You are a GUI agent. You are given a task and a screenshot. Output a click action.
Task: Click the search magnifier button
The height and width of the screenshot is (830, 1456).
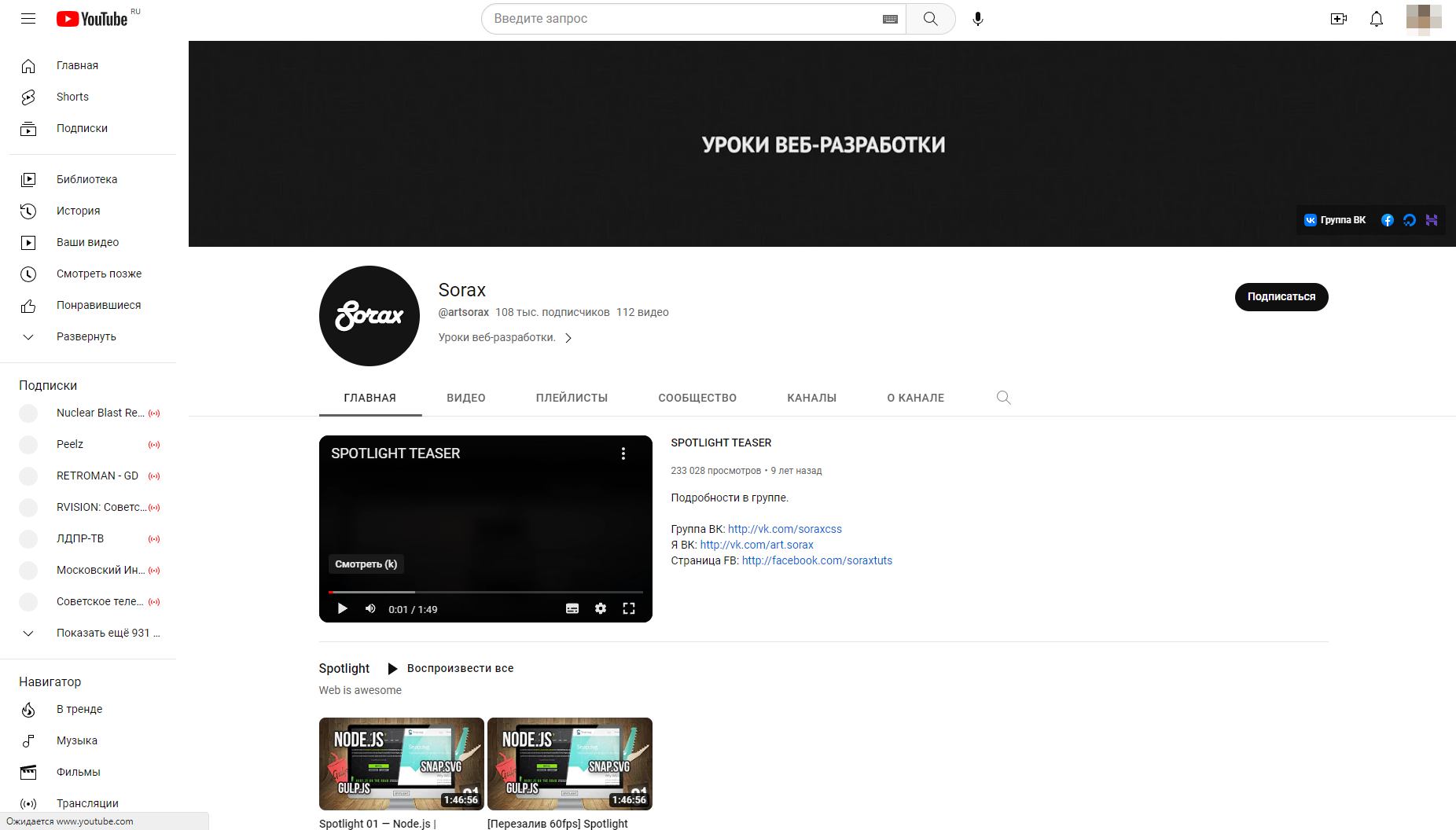(931, 19)
